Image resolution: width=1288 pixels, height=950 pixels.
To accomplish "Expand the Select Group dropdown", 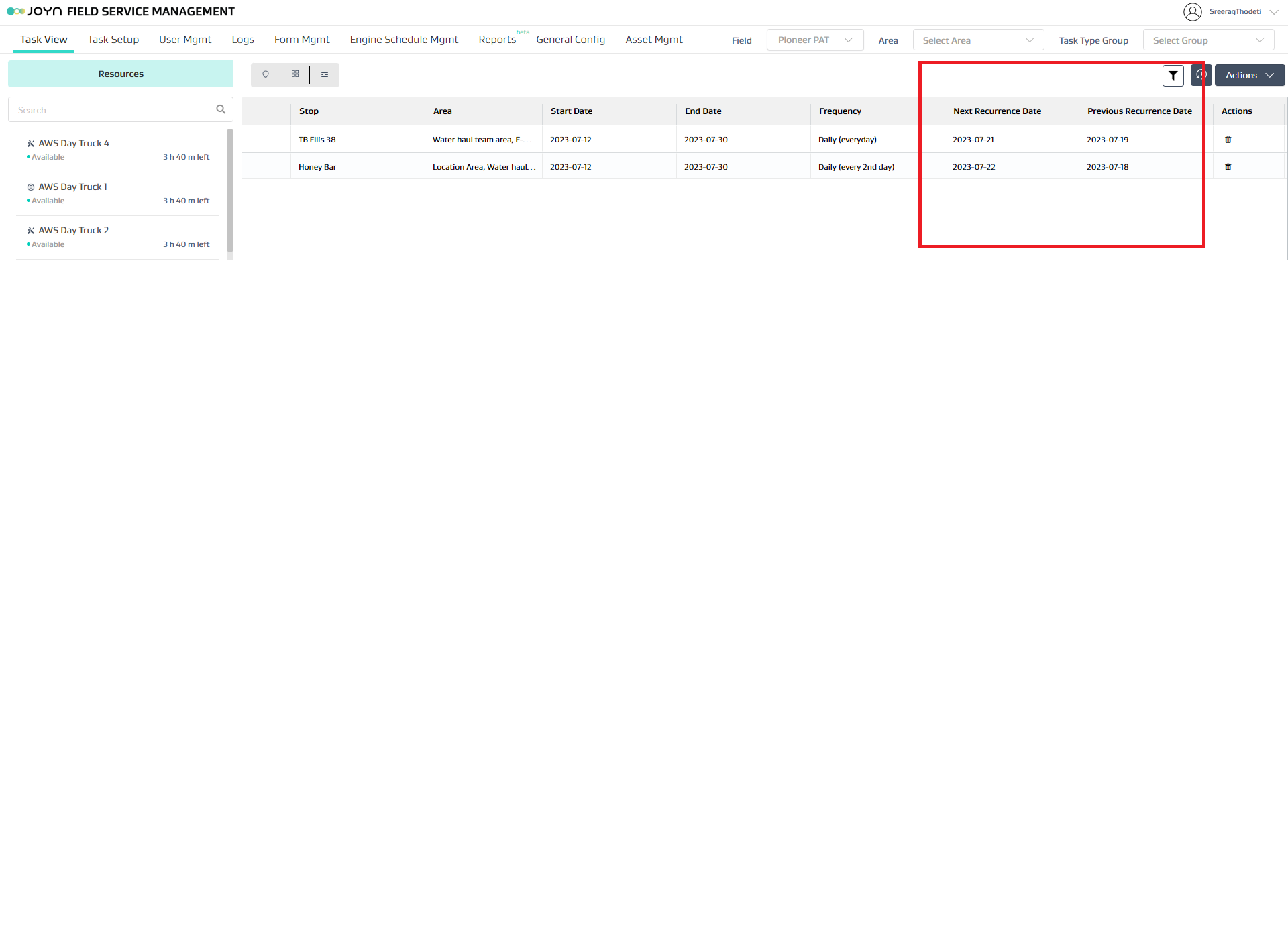I will pyautogui.click(x=1208, y=40).
